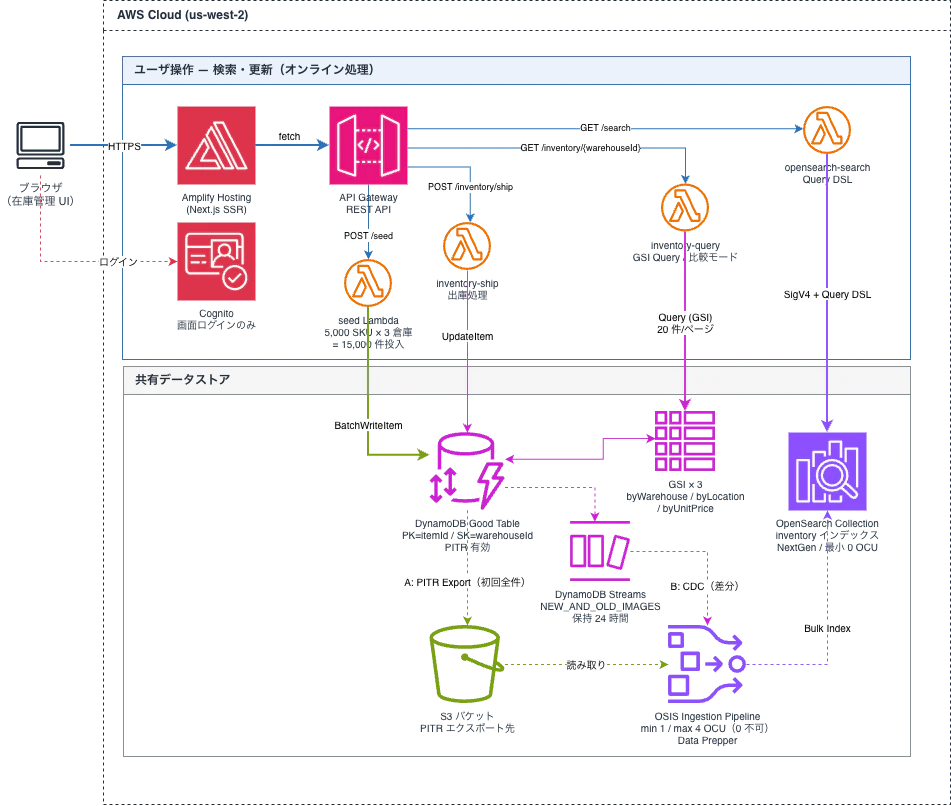Select the inventory-ship 出庫処理 caption
The width and height of the screenshot is (951, 806).
pos(467,289)
